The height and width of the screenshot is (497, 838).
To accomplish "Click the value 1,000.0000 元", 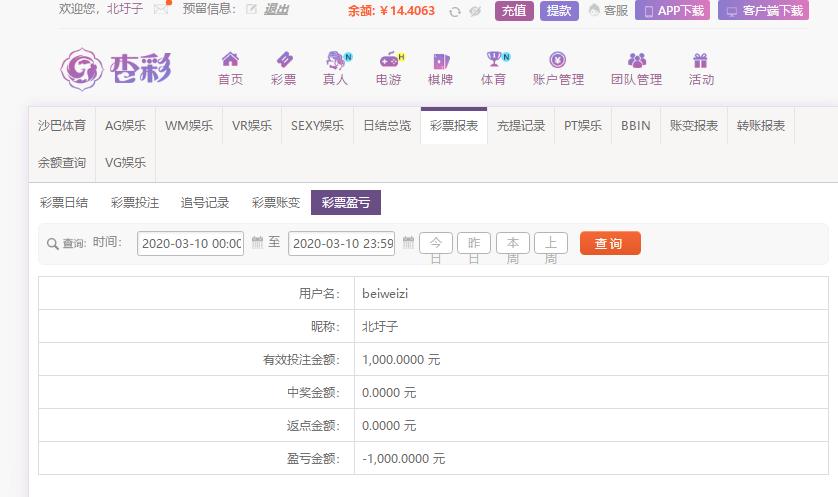I will pyautogui.click(x=401, y=360).
